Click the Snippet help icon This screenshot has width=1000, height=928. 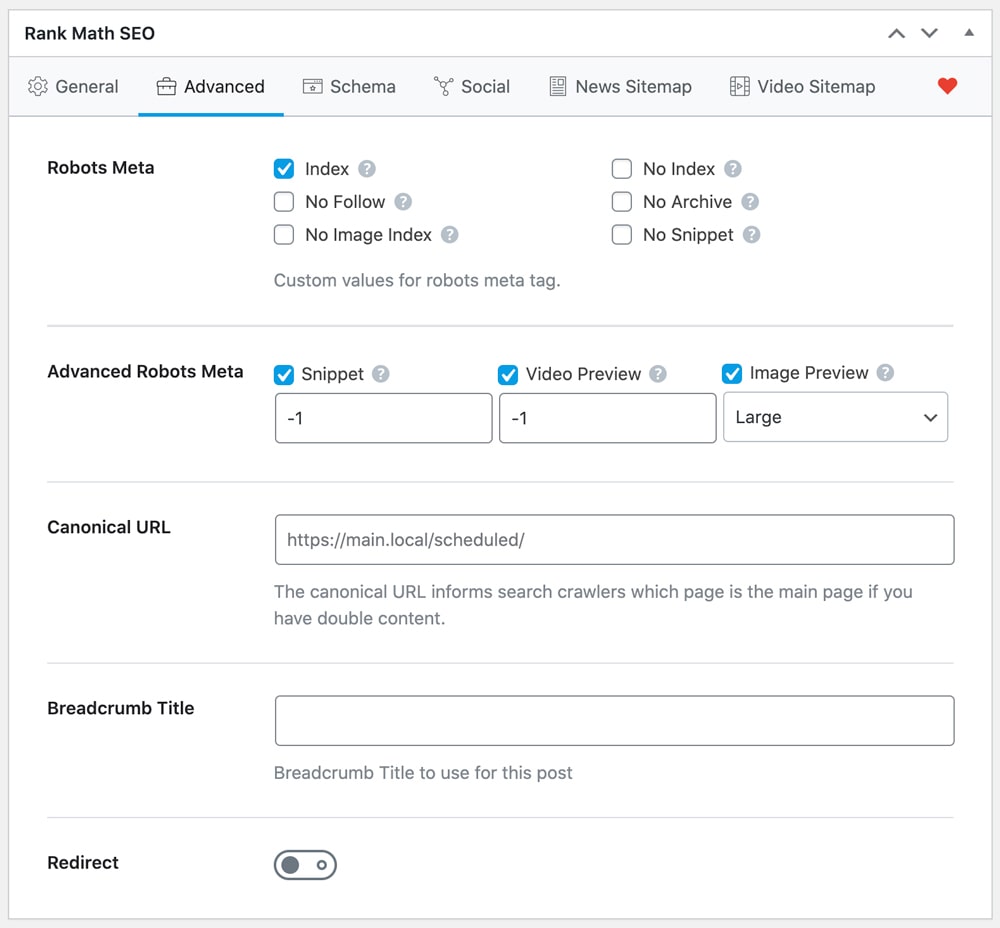[381, 373]
